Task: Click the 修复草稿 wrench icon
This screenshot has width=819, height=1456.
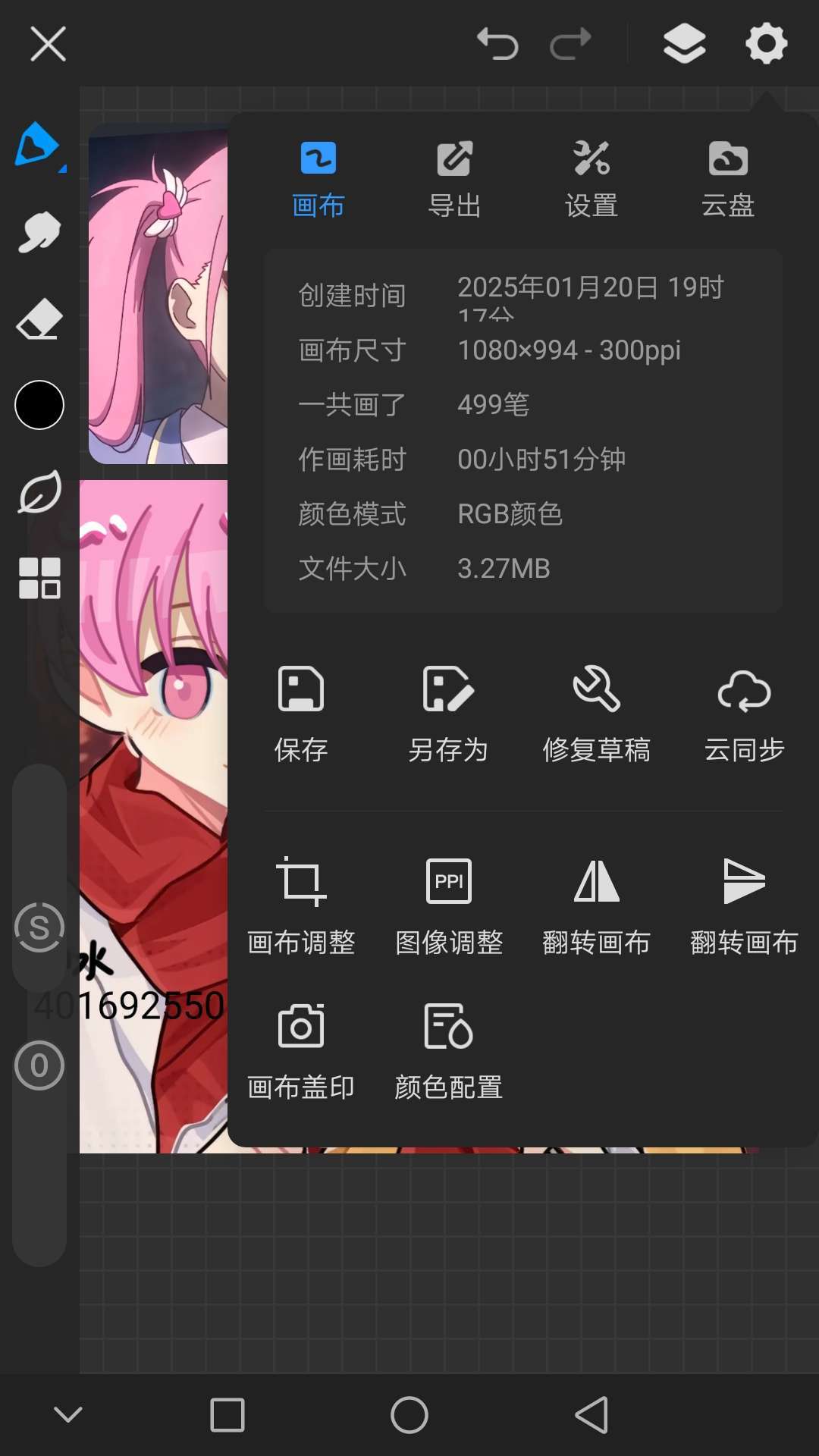Action: pyautogui.click(x=596, y=689)
